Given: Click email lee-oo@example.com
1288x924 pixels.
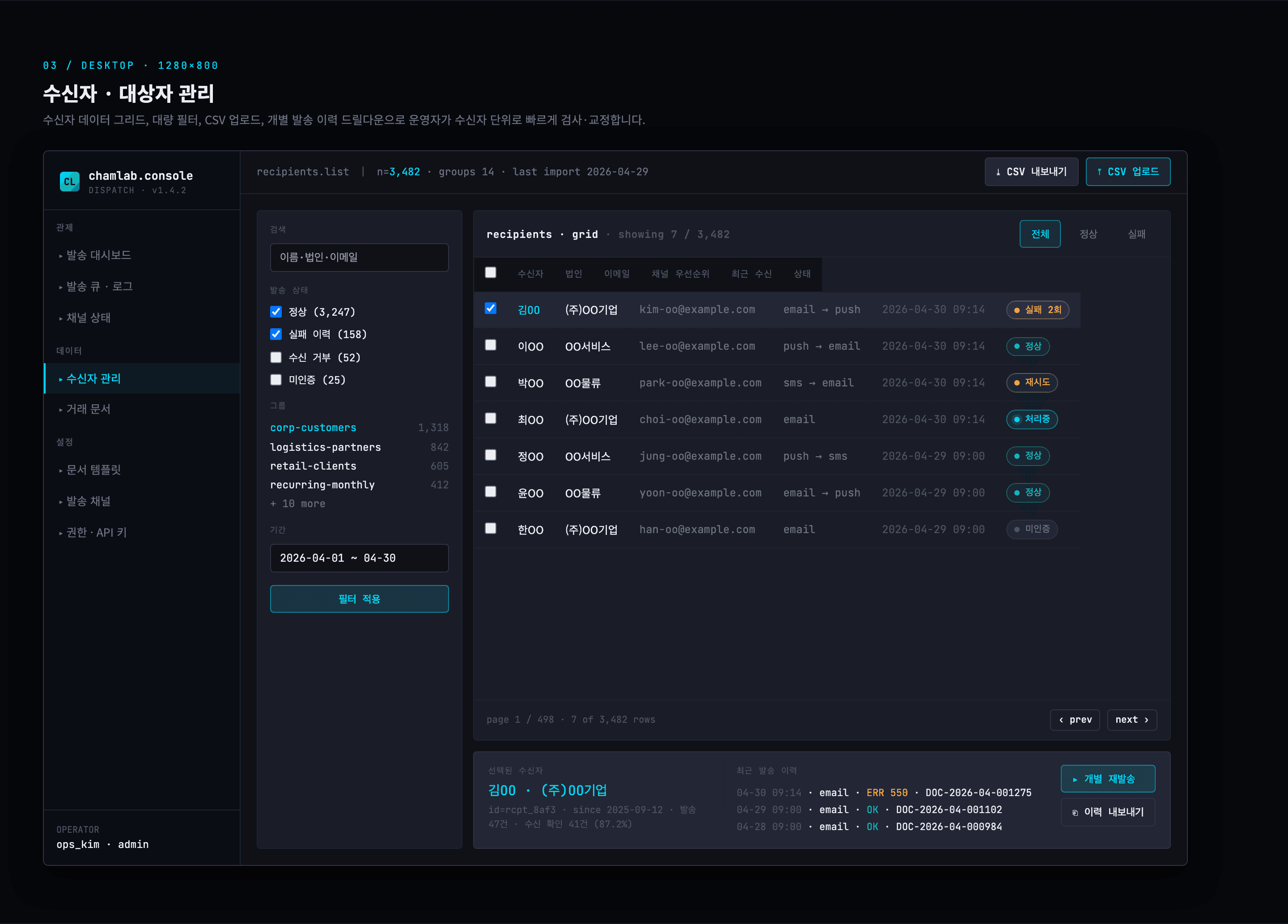Looking at the screenshot, I should tap(697, 346).
